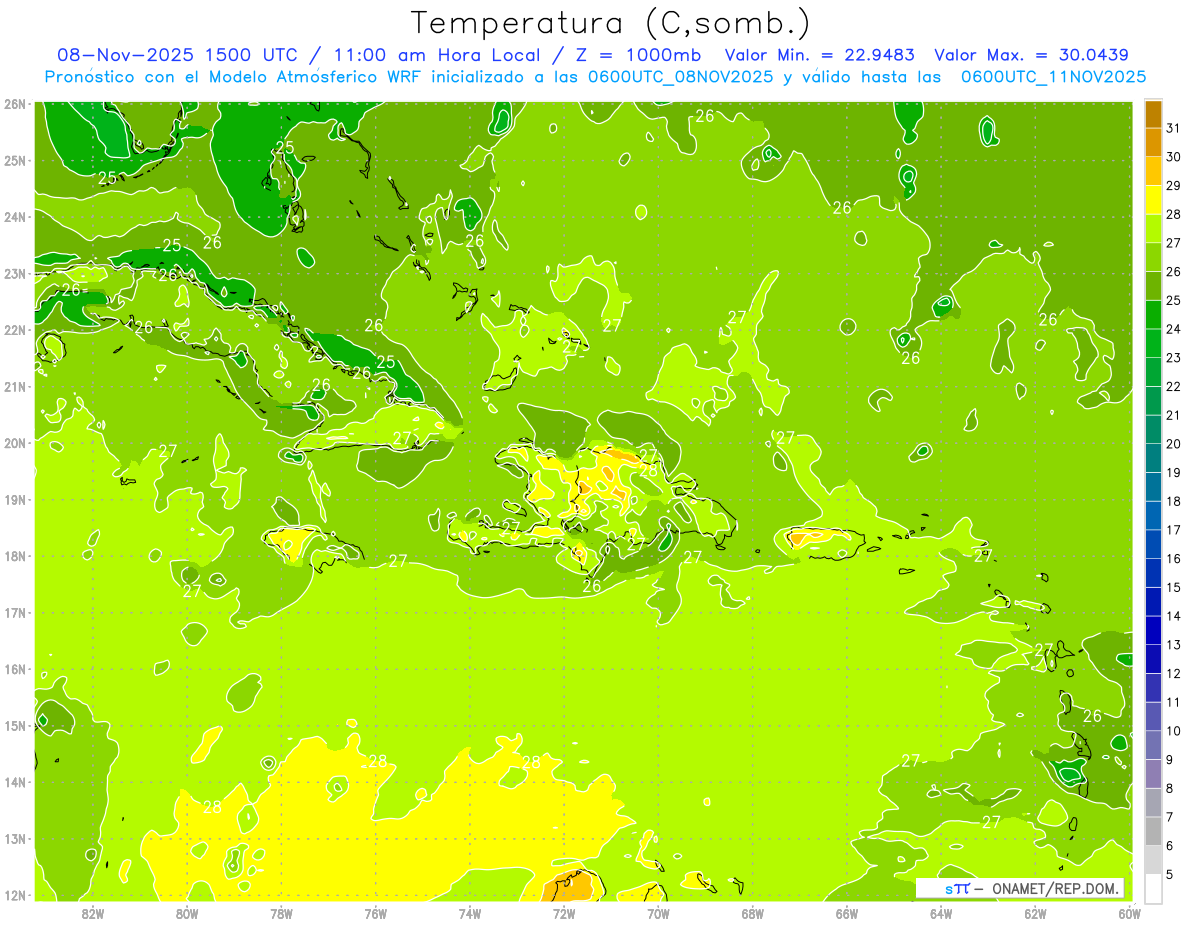
Task: Click the light orange scale segment between 29 and 30
Action: click(x=1153, y=172)
